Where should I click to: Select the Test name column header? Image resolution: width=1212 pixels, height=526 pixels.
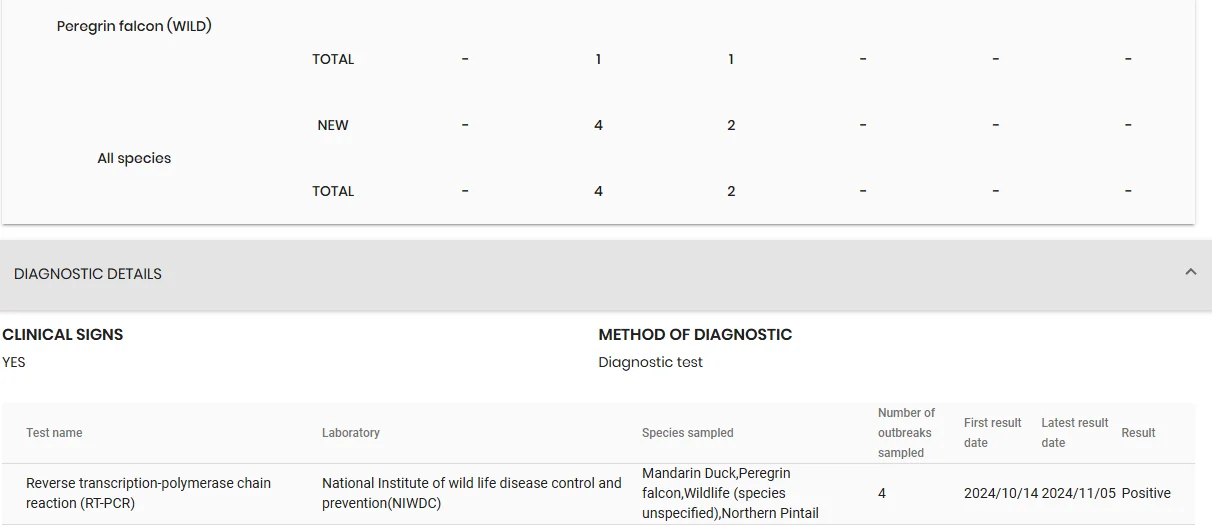tap(54, 433)
